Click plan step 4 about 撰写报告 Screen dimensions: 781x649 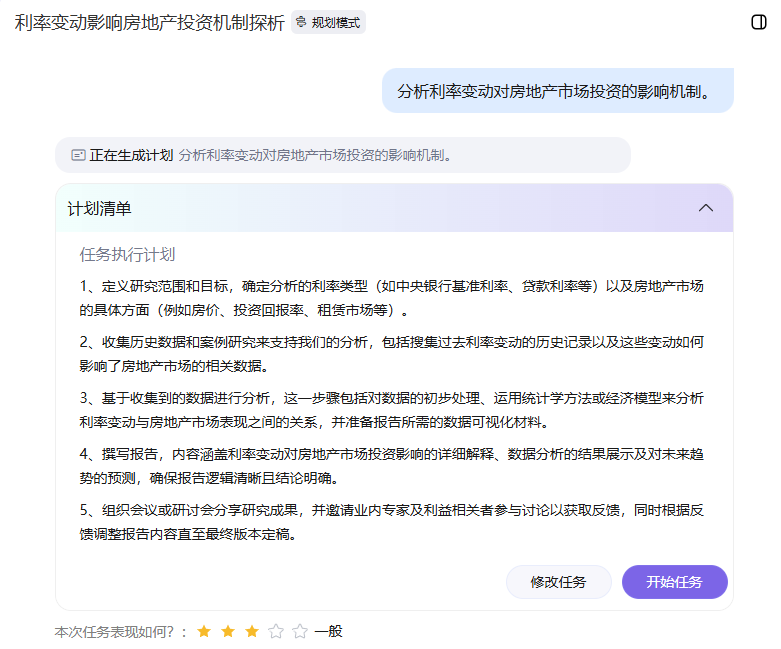391,466
